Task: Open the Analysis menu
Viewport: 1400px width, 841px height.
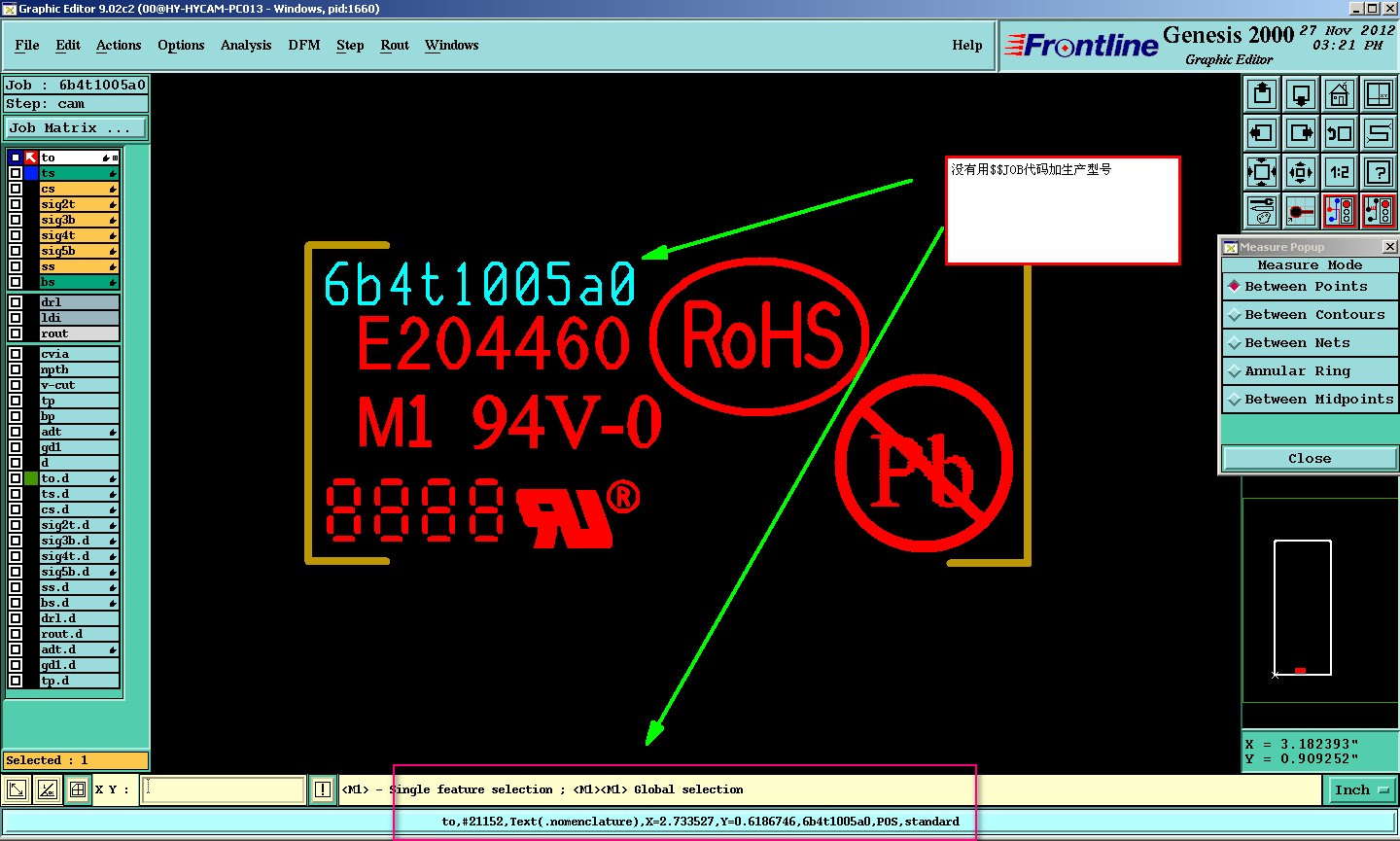Action: pyautogui.click(x=246, y=46)
